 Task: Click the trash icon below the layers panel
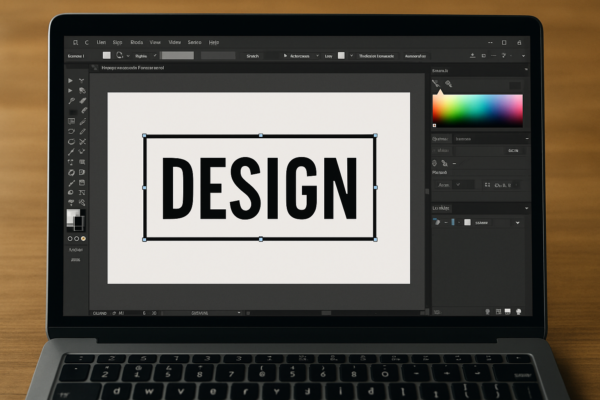click(520, 312)
